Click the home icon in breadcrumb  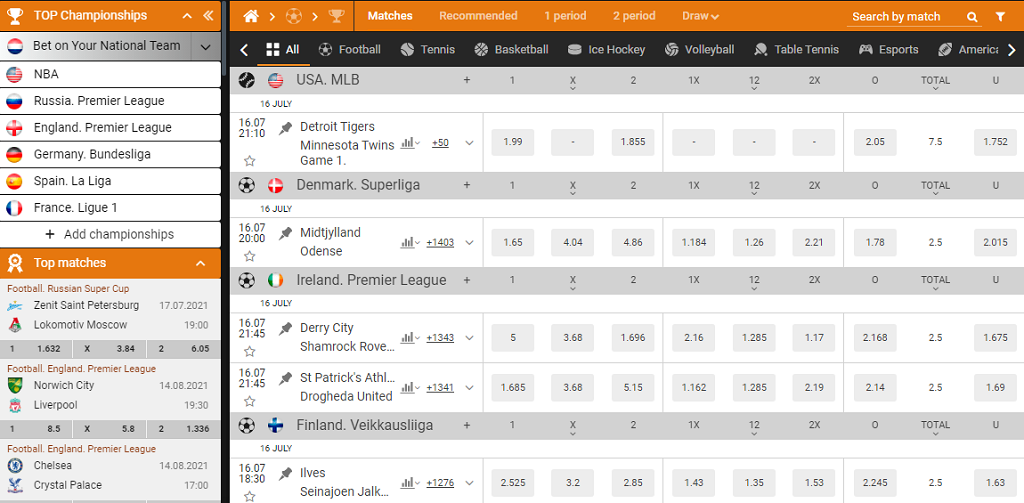pyautogui.click(x=251, y=16)
